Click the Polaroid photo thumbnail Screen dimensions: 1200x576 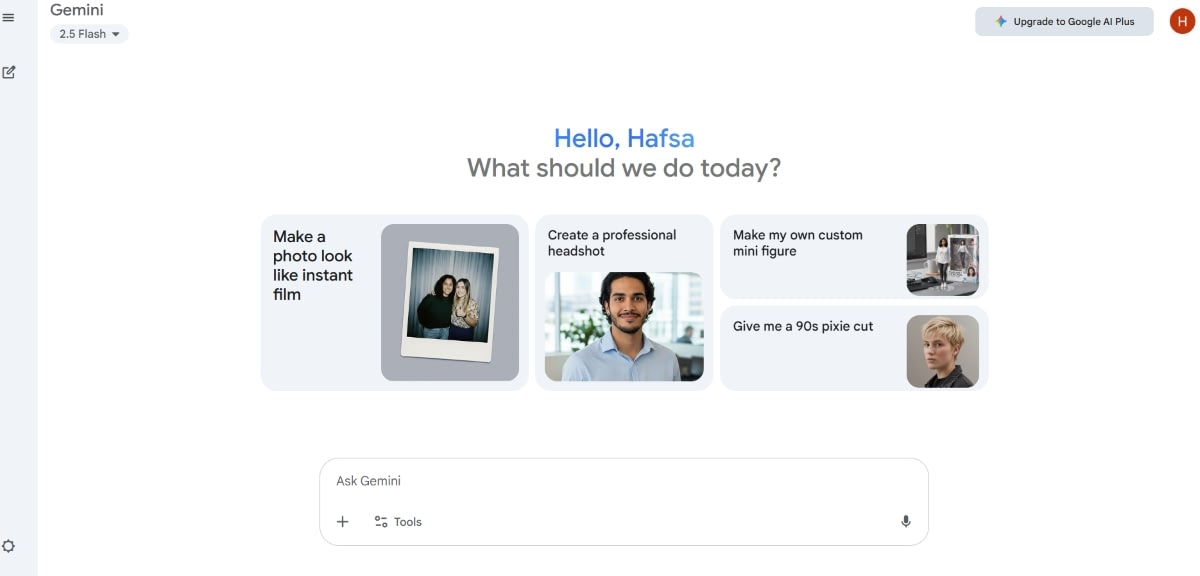(x=450, y=302)
